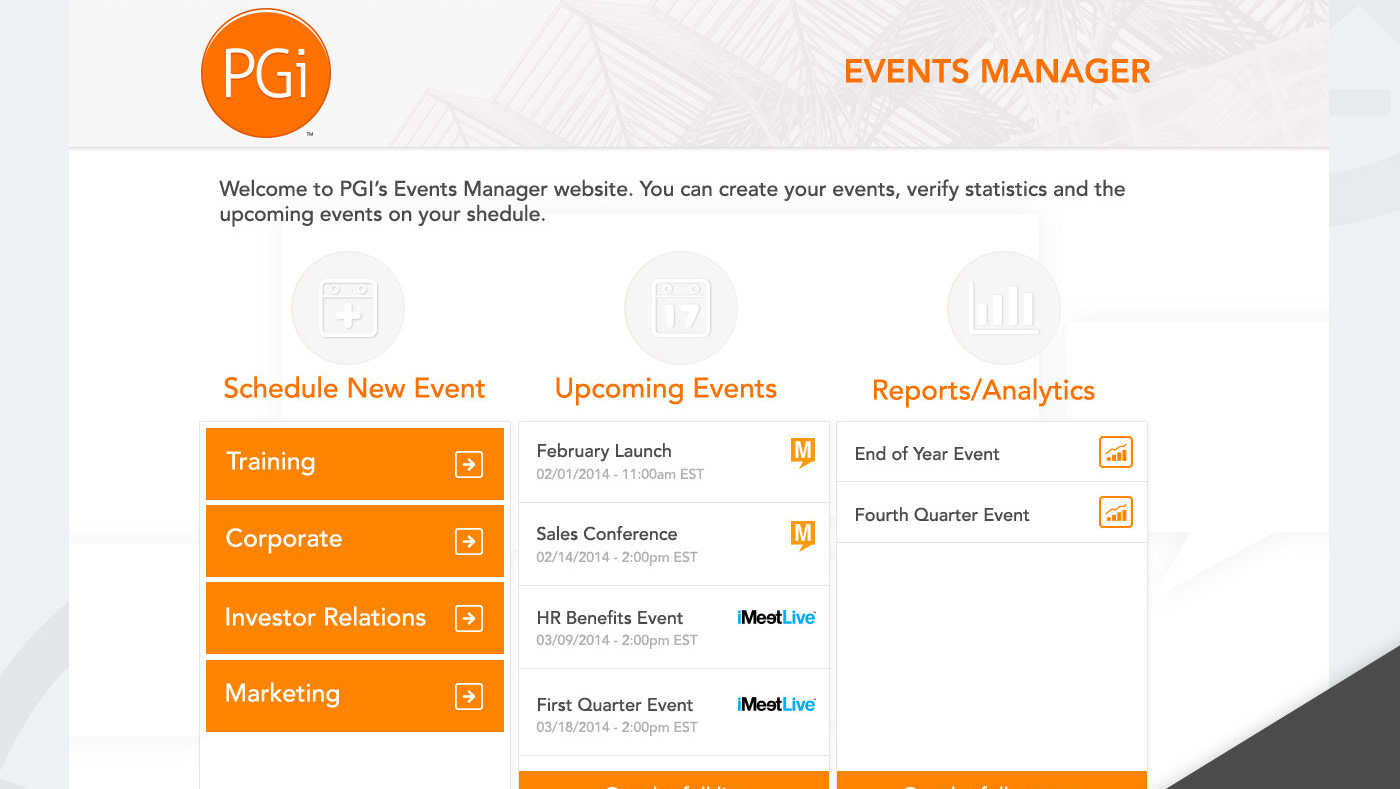
Task: Click the M icon beside Sales Conference
Action: 802,536
